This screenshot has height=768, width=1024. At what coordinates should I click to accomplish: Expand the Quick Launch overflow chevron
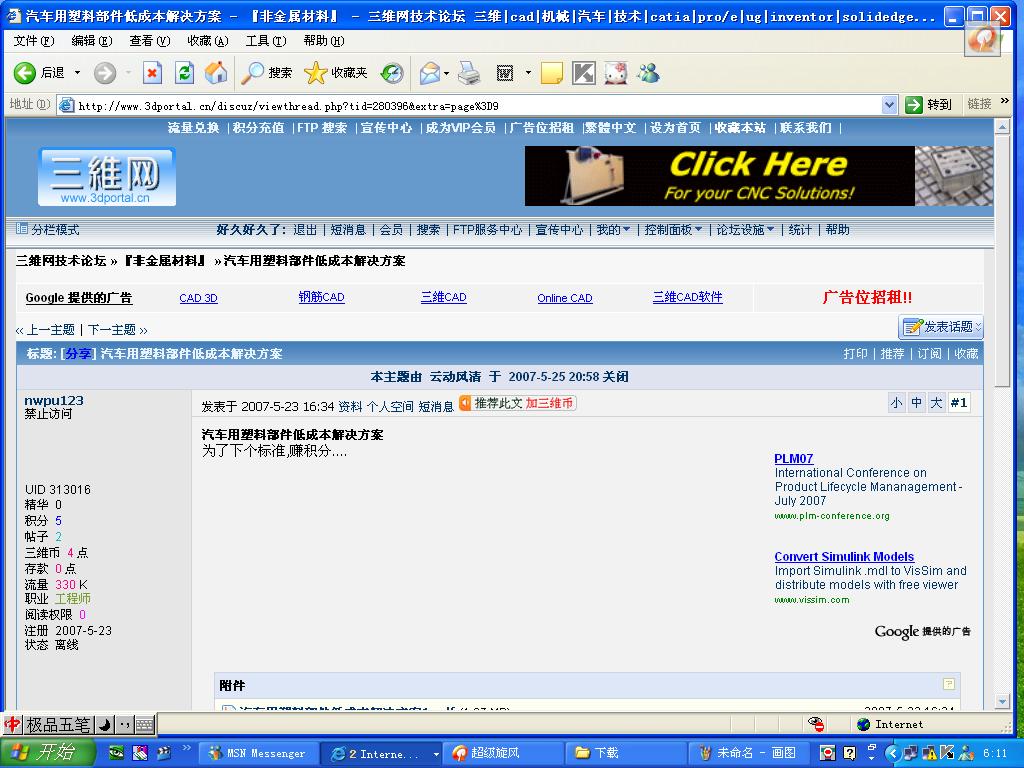click(185, 748)
